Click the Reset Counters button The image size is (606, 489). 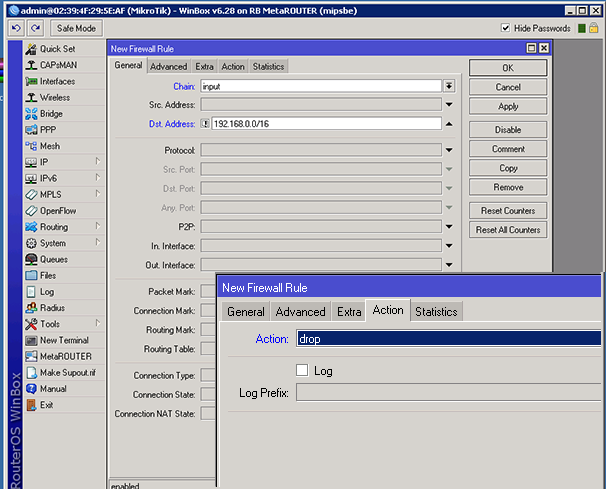(x=508, y=211)
